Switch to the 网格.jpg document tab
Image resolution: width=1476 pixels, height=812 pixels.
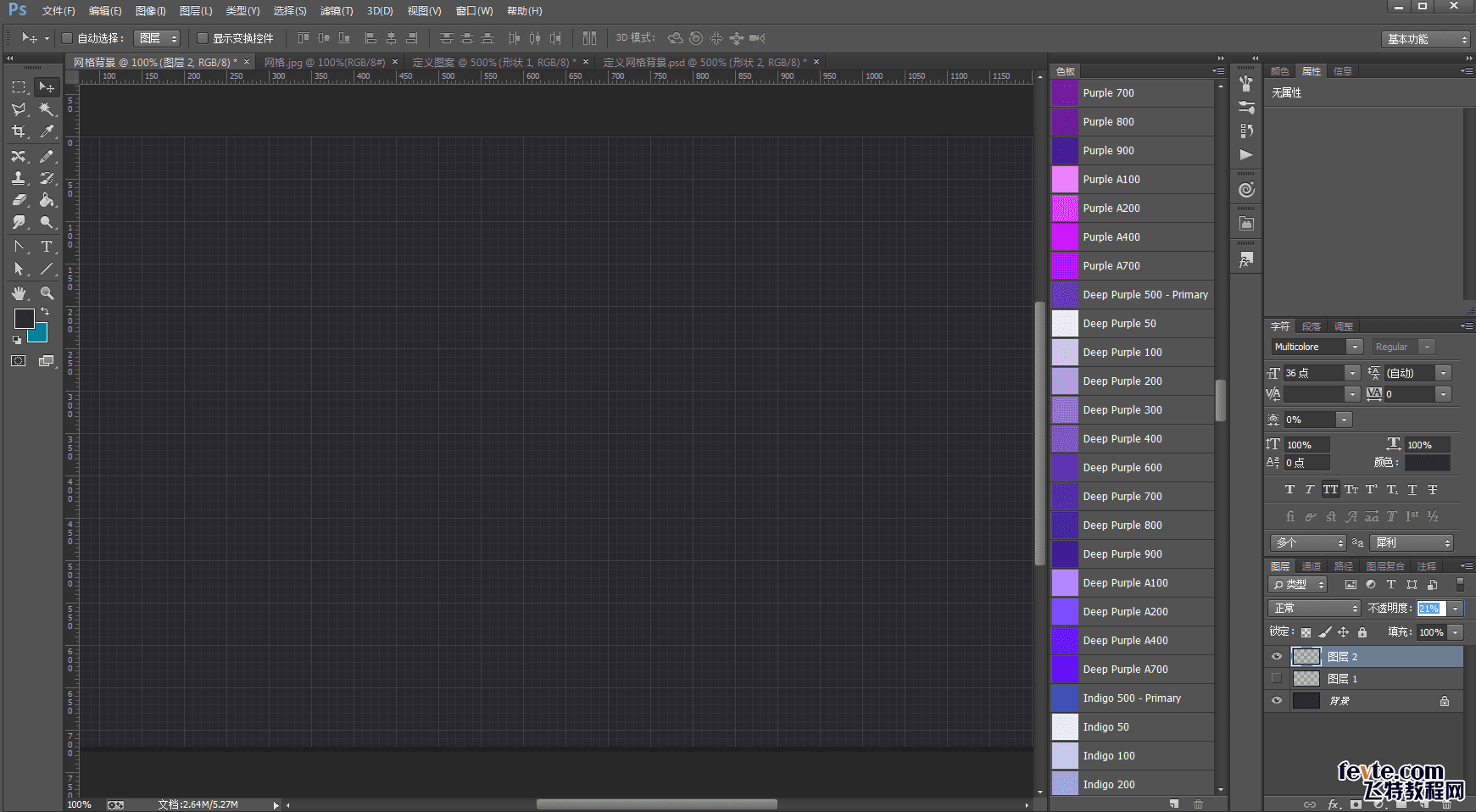tap(324, 62)
